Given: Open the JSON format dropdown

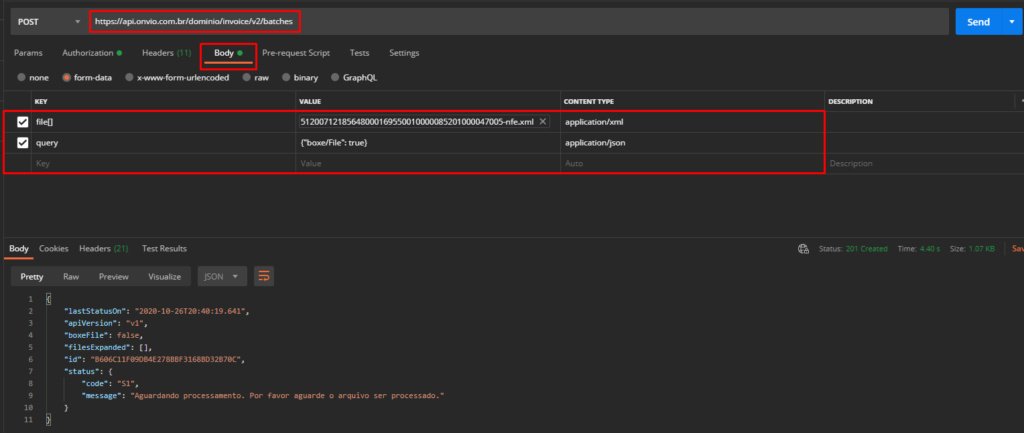Looking at the screenshot, I should [222, 277].
